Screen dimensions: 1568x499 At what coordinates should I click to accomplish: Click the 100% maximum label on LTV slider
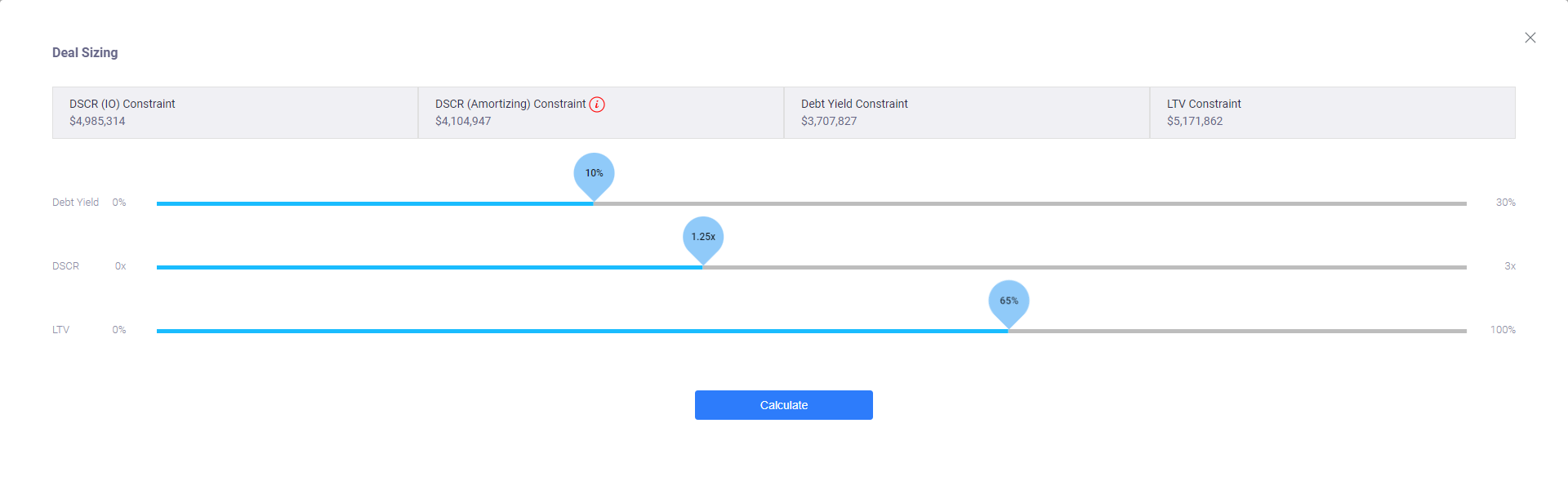pyautogui.click(x=1503, y=330)
